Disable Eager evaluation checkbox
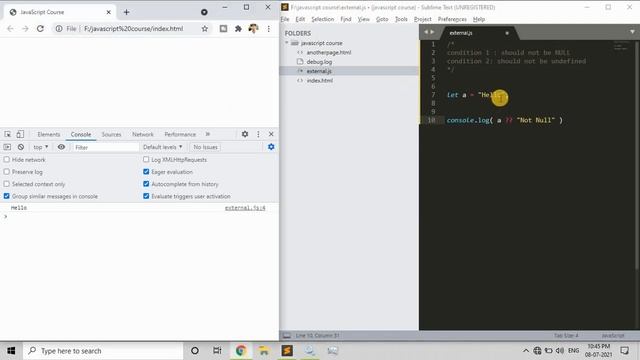This screenshot has height=360, width=640. coord(146,172)
